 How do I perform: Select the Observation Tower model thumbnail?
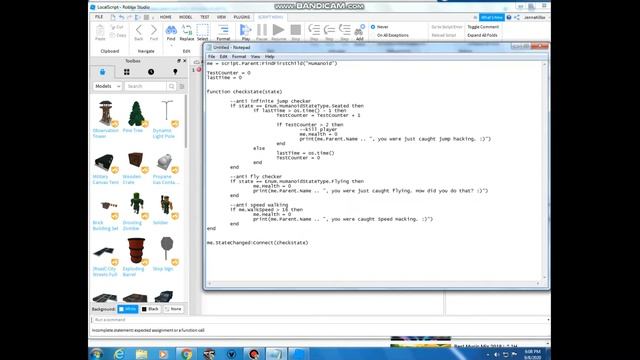pos(105,113)
